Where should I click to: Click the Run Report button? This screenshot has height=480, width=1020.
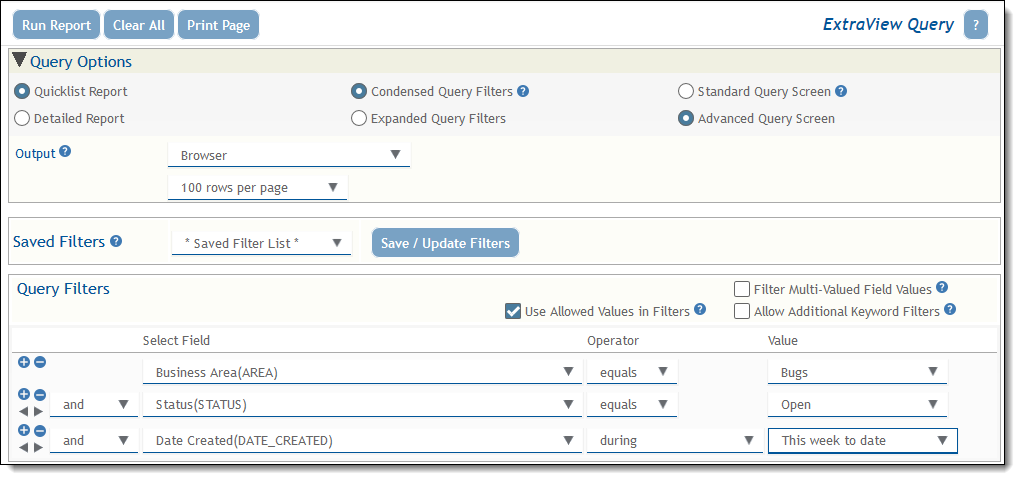tap(56, 25)
